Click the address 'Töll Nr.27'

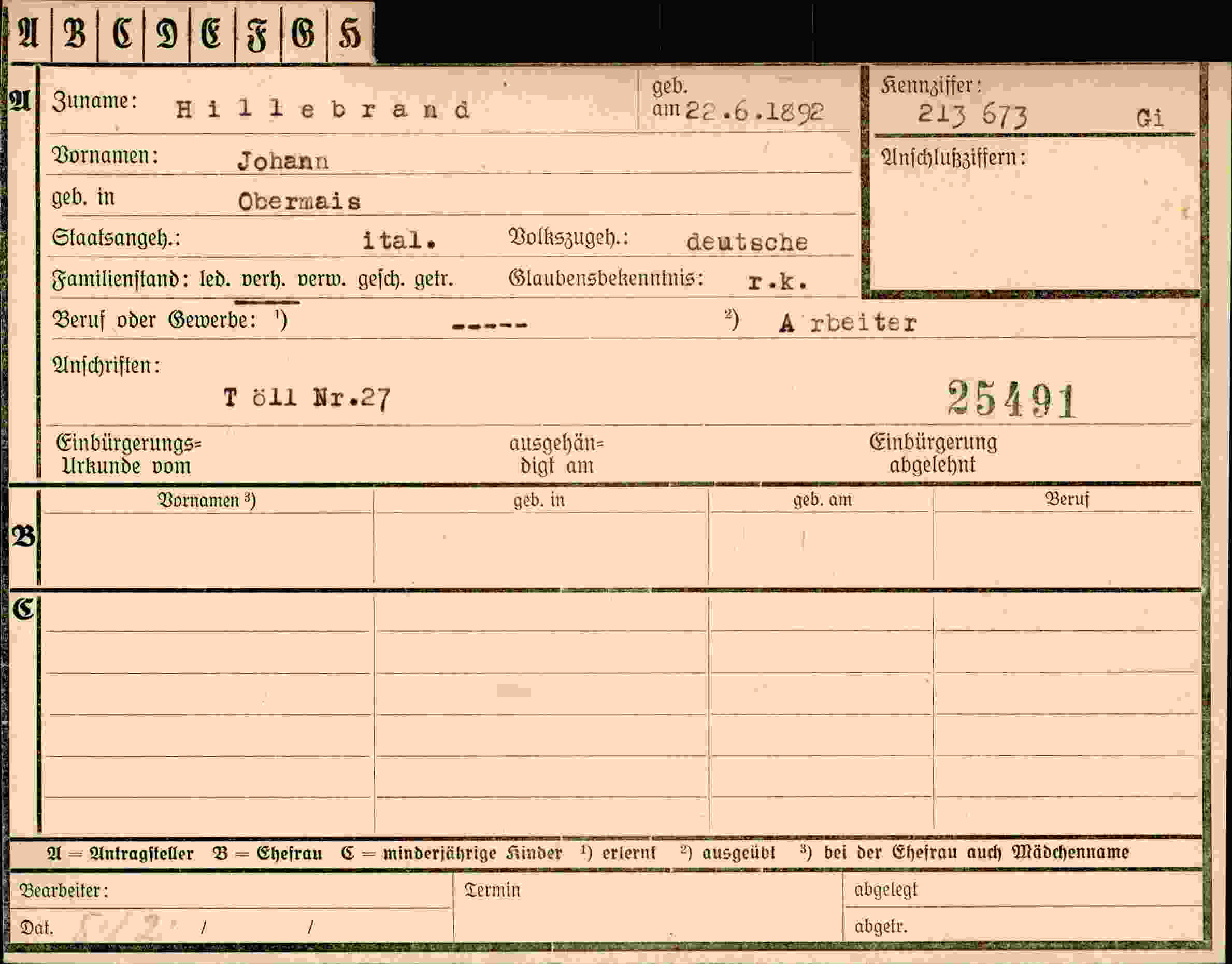(306, 398)
